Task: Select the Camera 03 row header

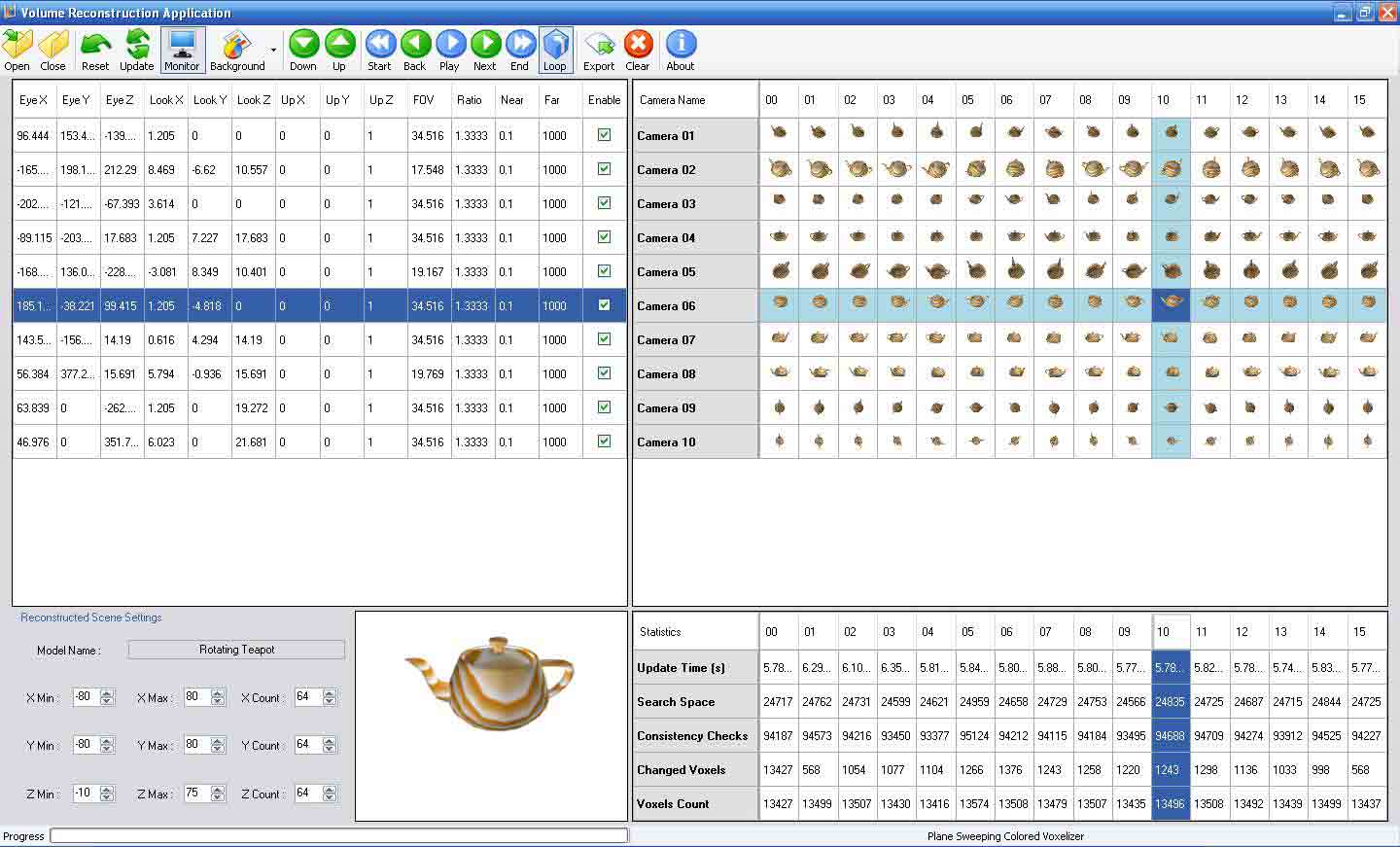Action: pos(695,203)
